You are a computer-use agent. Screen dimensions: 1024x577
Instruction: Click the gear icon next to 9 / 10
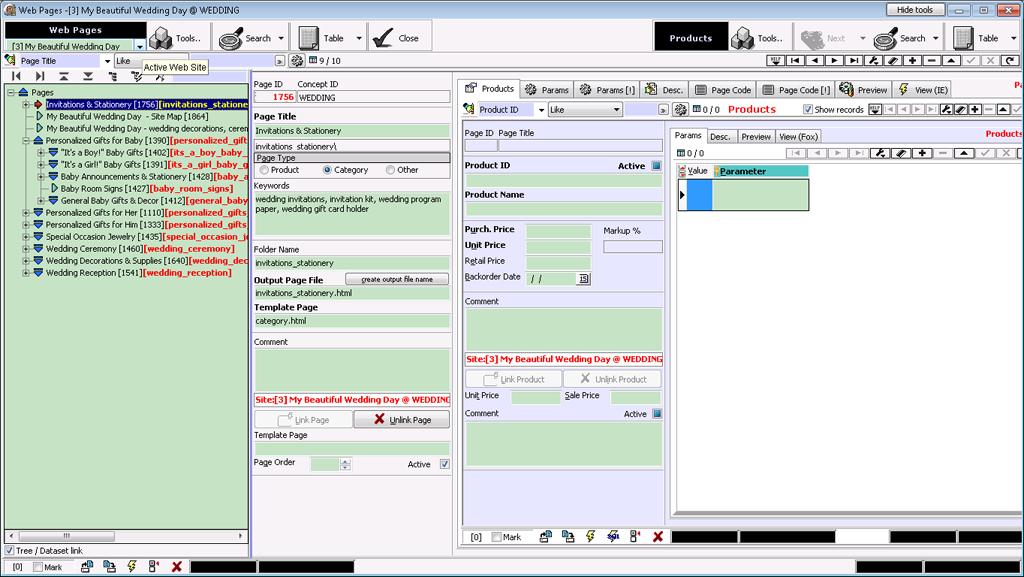[297, 61]
